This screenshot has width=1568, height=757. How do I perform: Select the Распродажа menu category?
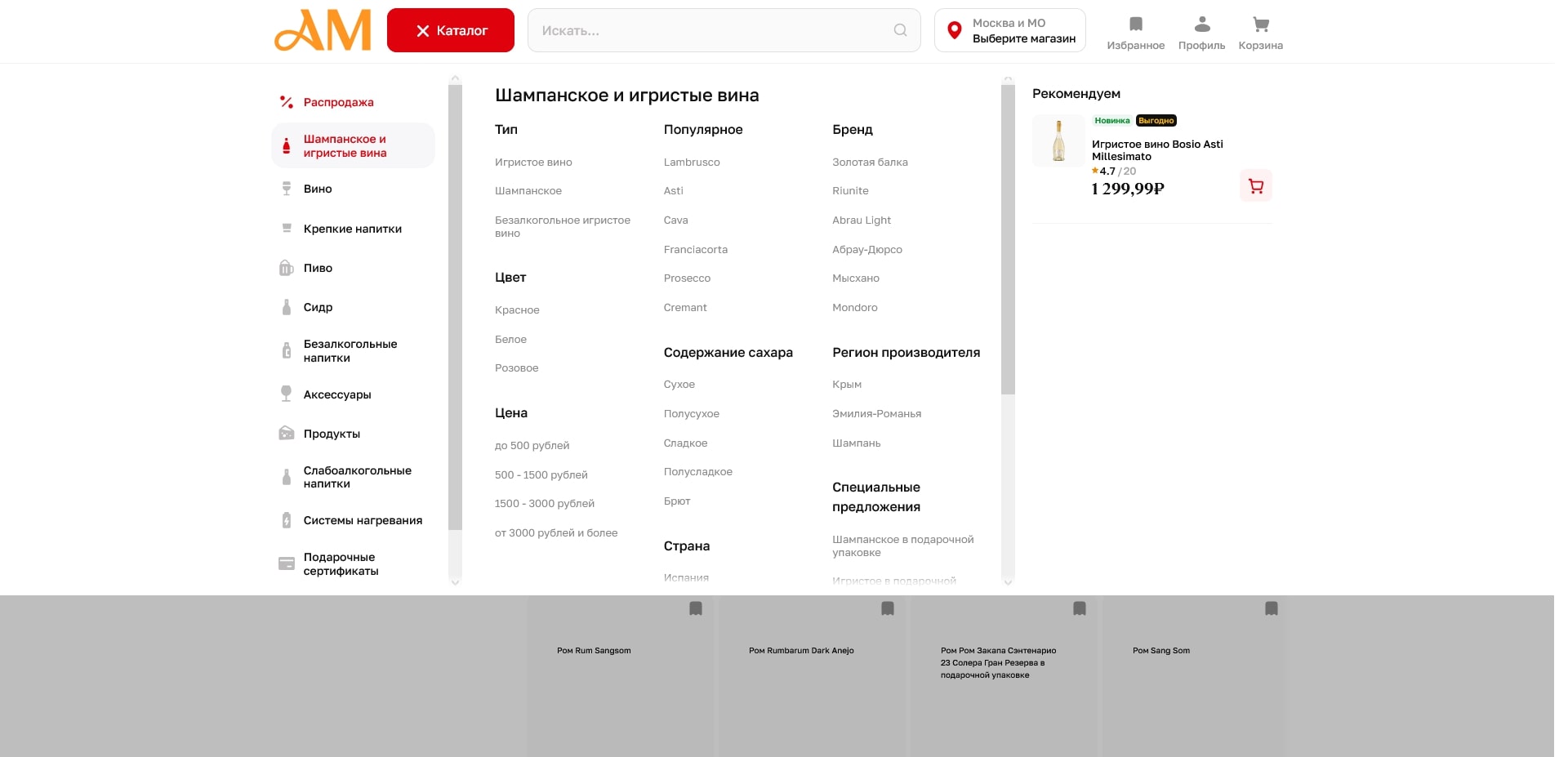pos(338,102)
